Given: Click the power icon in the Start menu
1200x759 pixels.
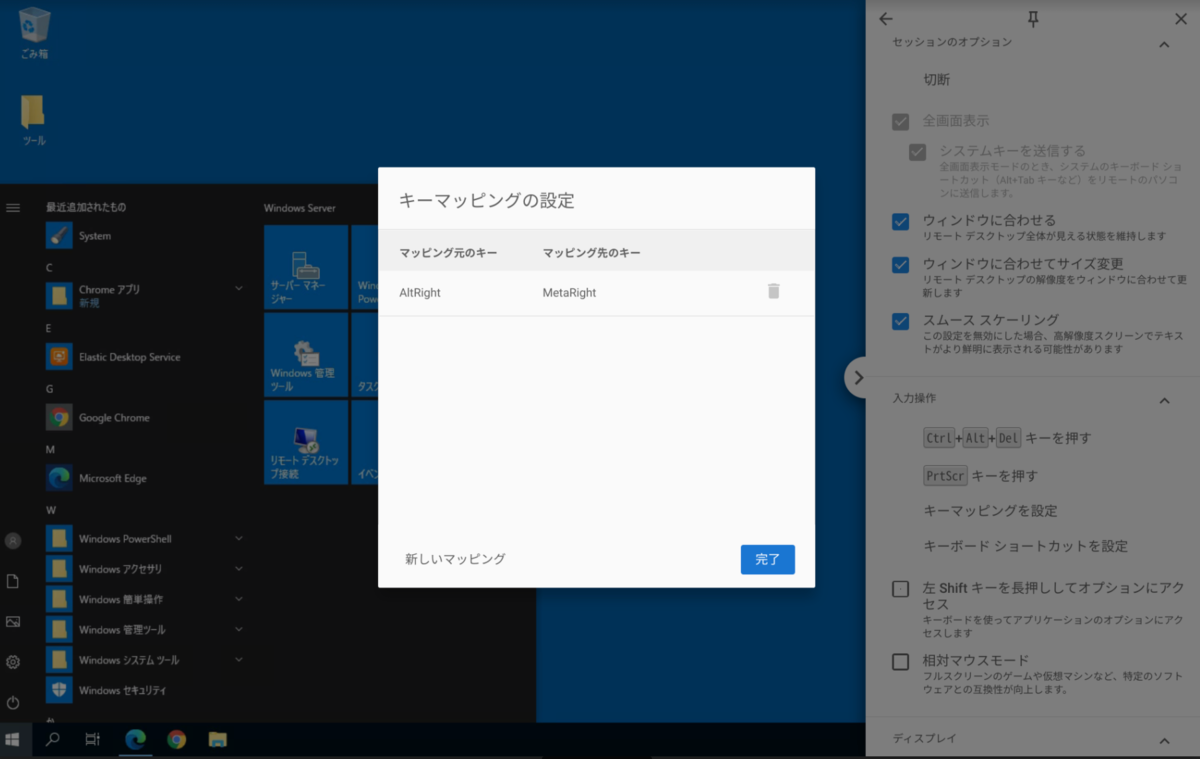Looking at the screenshot, I should click(14, 702).
